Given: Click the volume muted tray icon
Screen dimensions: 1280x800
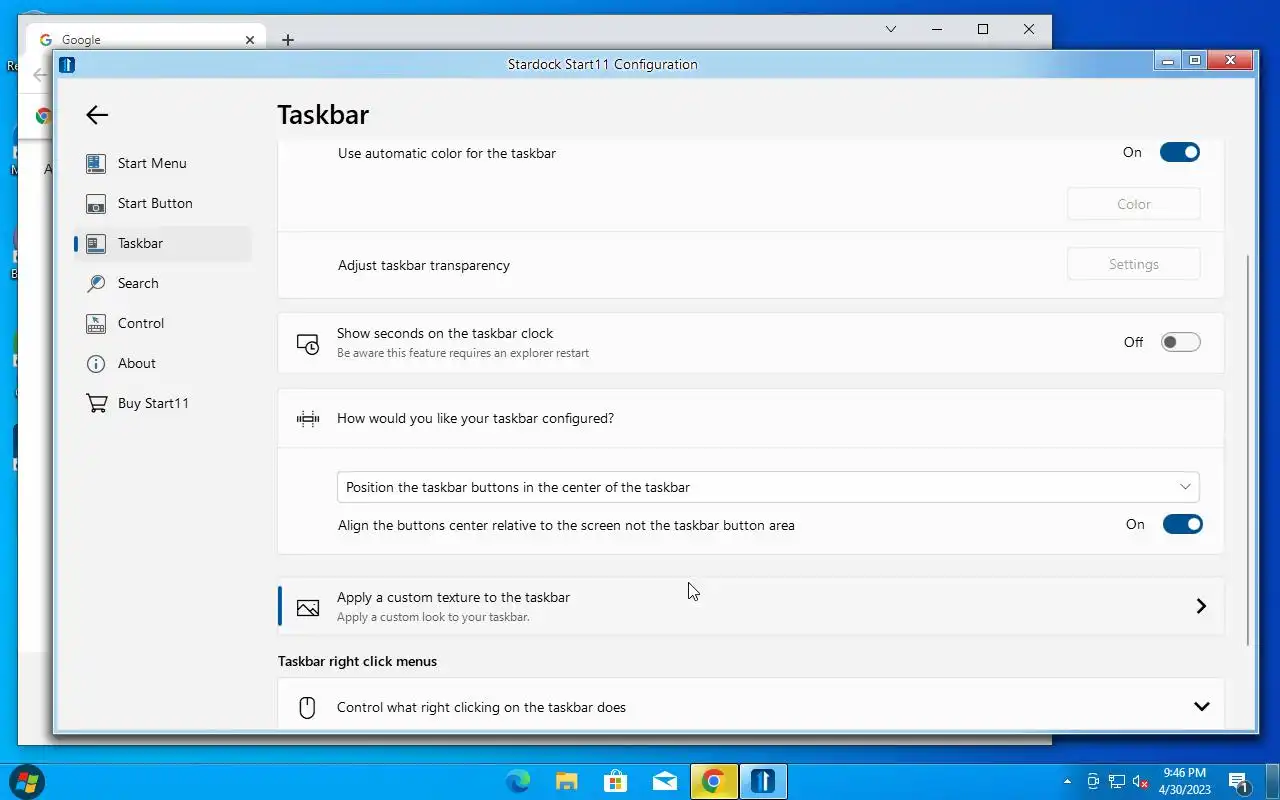Looking at the screenshot, I should click(1140, 781).
